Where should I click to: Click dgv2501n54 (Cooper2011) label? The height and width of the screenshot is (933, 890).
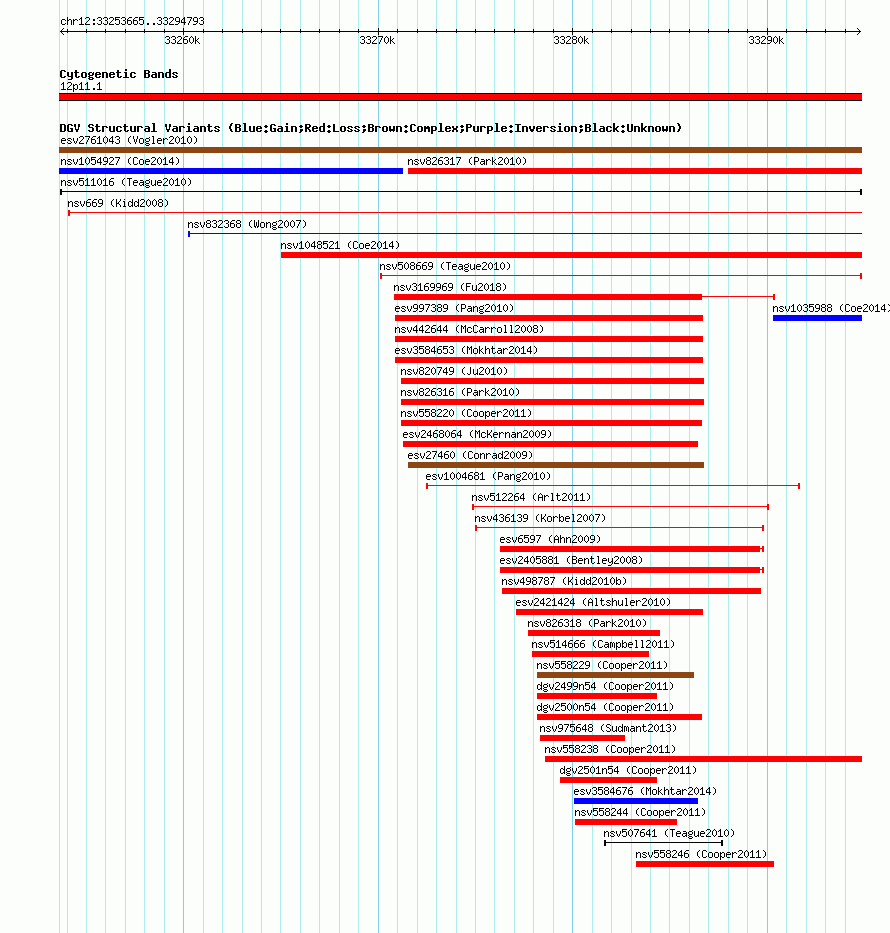[x=628, y=771]
